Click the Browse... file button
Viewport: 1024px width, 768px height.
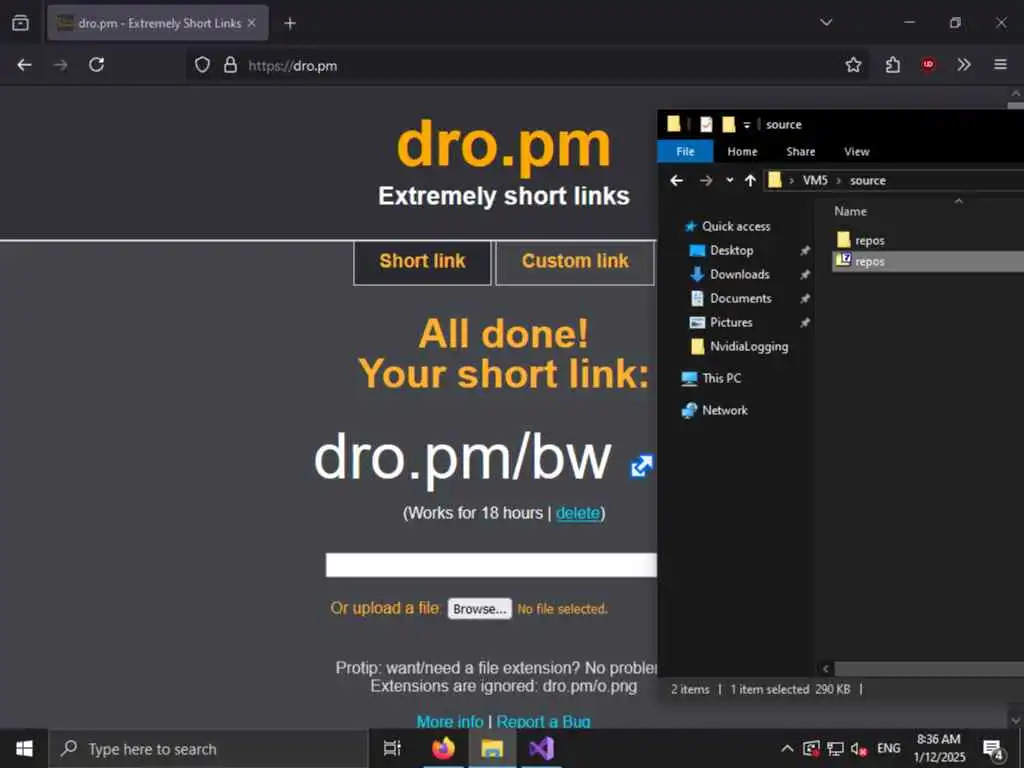[x=479, y=609]
